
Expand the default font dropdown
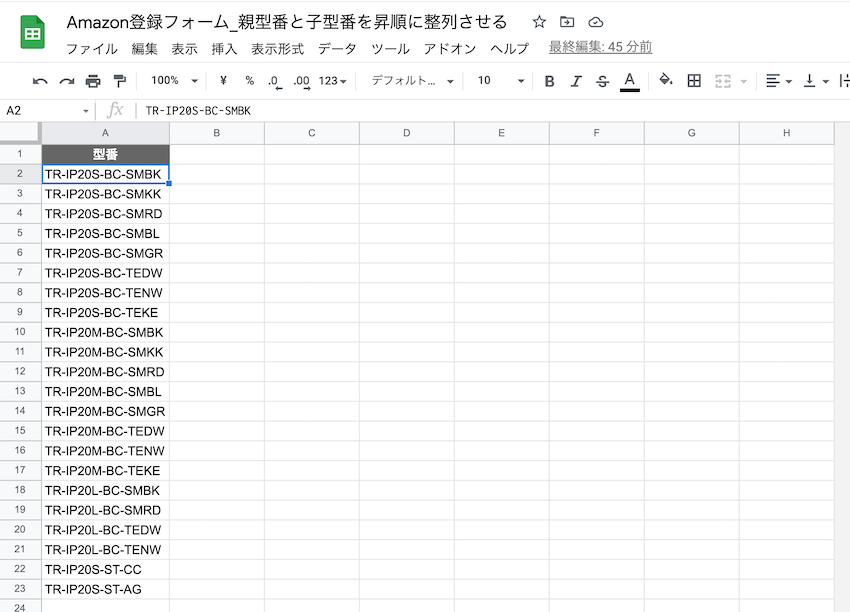point(412,81)
